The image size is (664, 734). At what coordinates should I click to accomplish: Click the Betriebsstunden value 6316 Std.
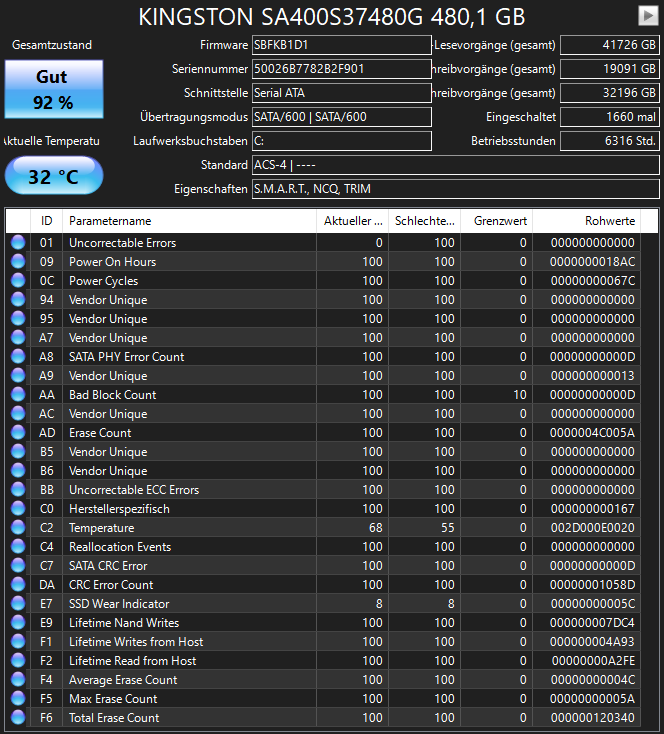point(610,140)
